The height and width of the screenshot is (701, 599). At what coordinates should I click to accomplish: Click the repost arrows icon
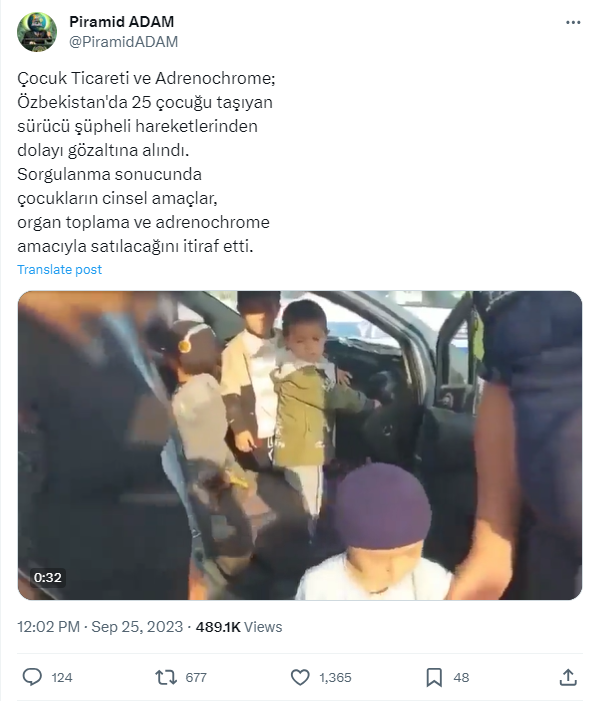[166, 677]
